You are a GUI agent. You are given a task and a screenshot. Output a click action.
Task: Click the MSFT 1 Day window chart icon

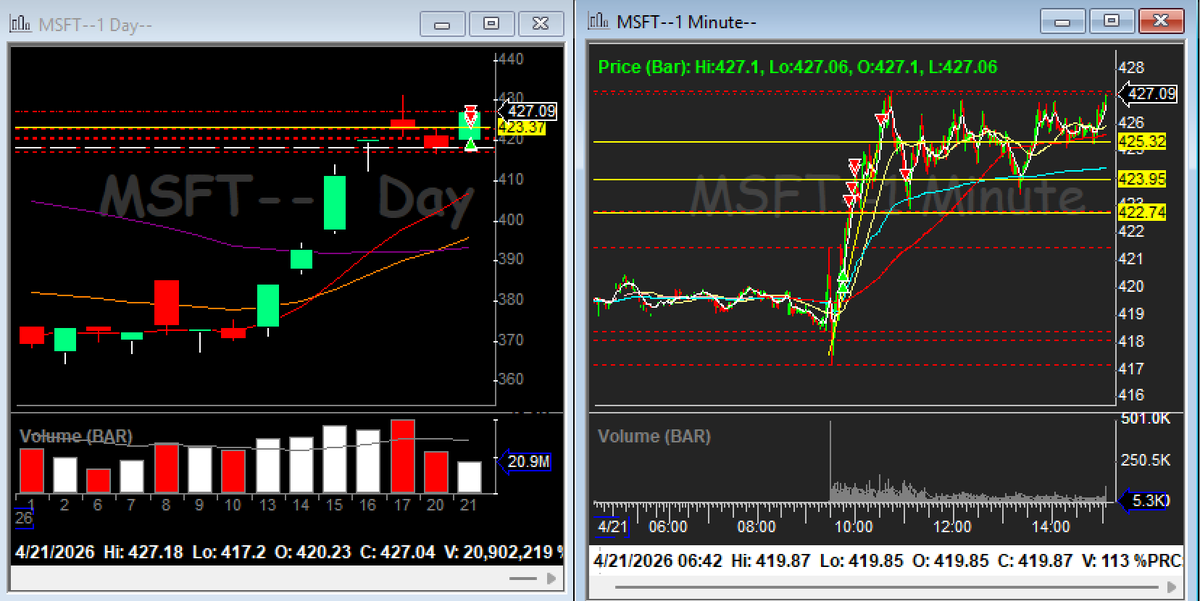coord(20,22)
